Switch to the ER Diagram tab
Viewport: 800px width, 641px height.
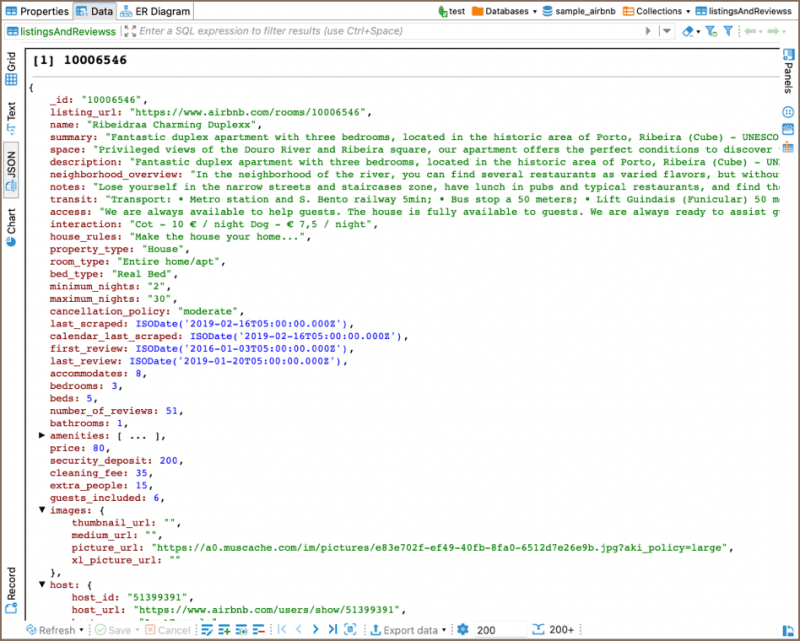162,12
